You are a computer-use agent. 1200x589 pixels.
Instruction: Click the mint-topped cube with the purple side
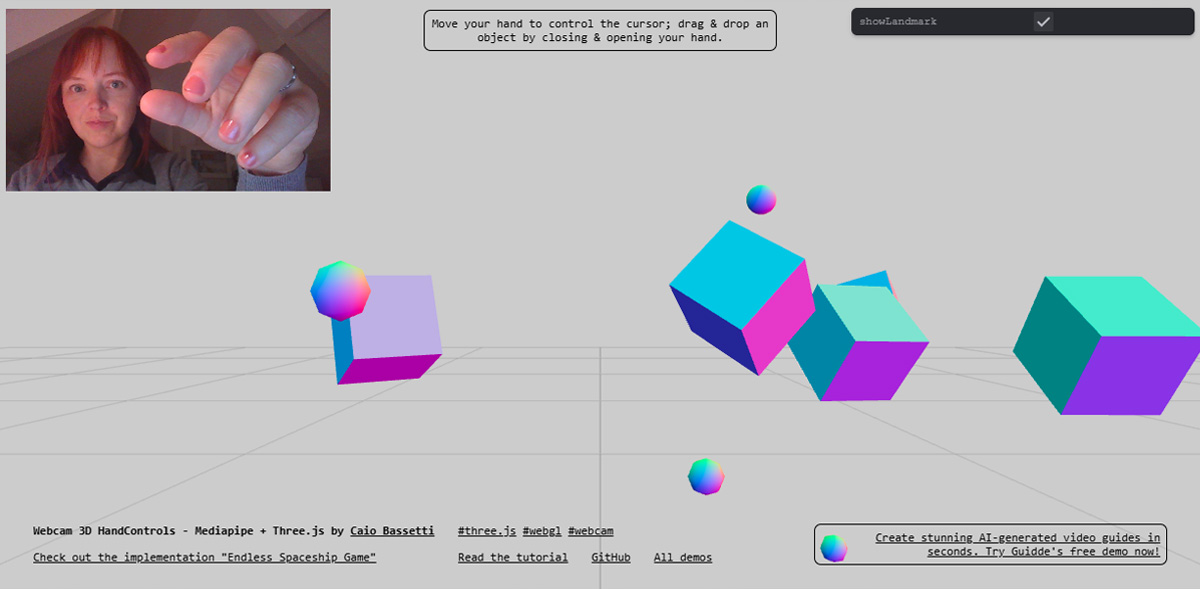click(862, 345)
